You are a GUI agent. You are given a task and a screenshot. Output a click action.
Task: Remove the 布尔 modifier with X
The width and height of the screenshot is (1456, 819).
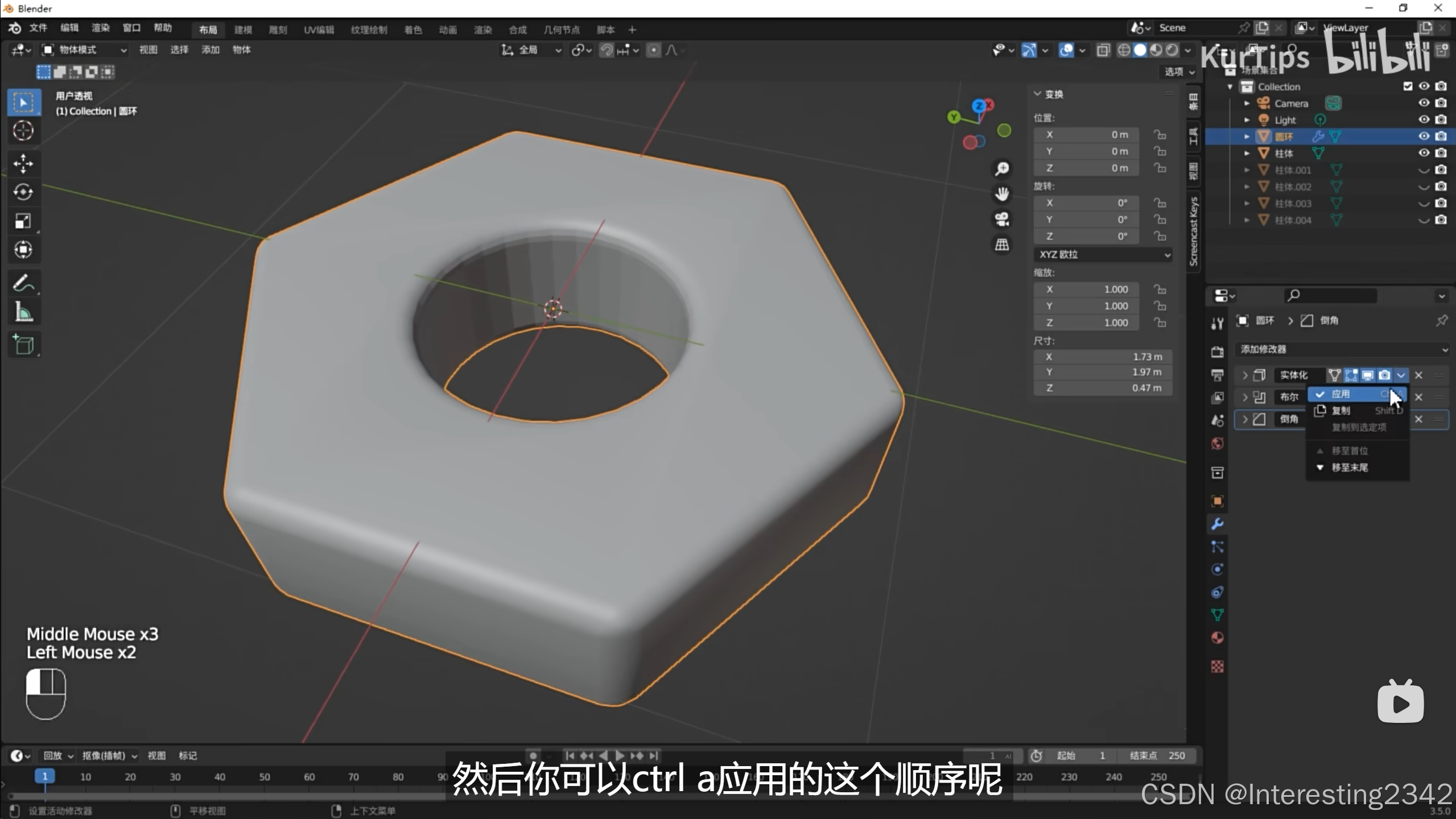1418,397
